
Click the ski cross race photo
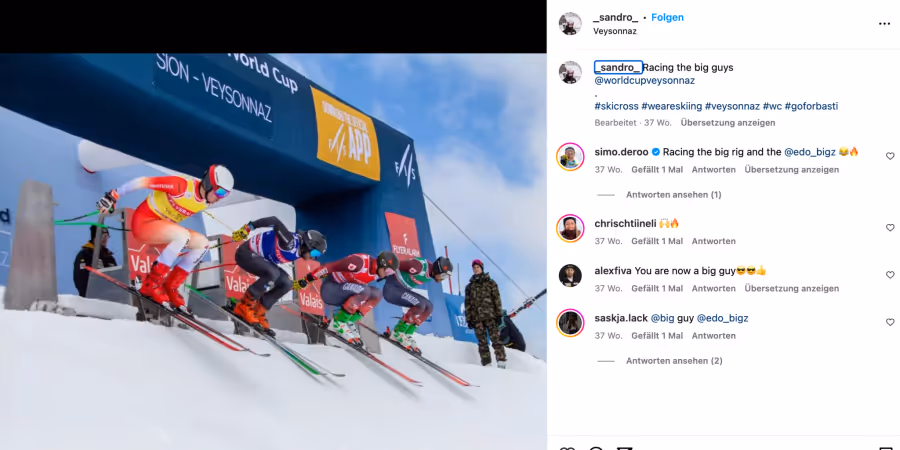(273, 251)
